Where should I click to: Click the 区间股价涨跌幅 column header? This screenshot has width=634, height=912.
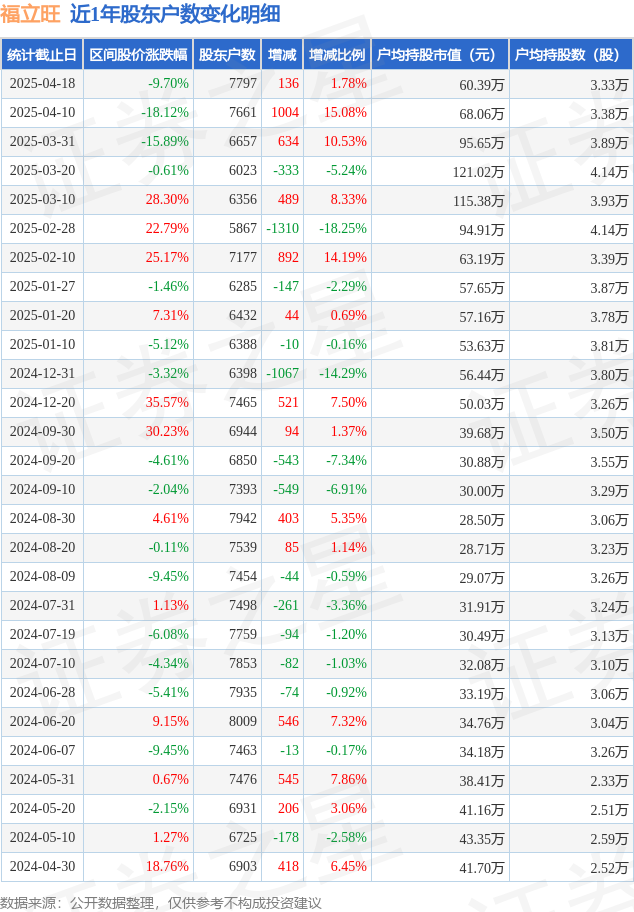pyautogui.click(x=138, y=55)
